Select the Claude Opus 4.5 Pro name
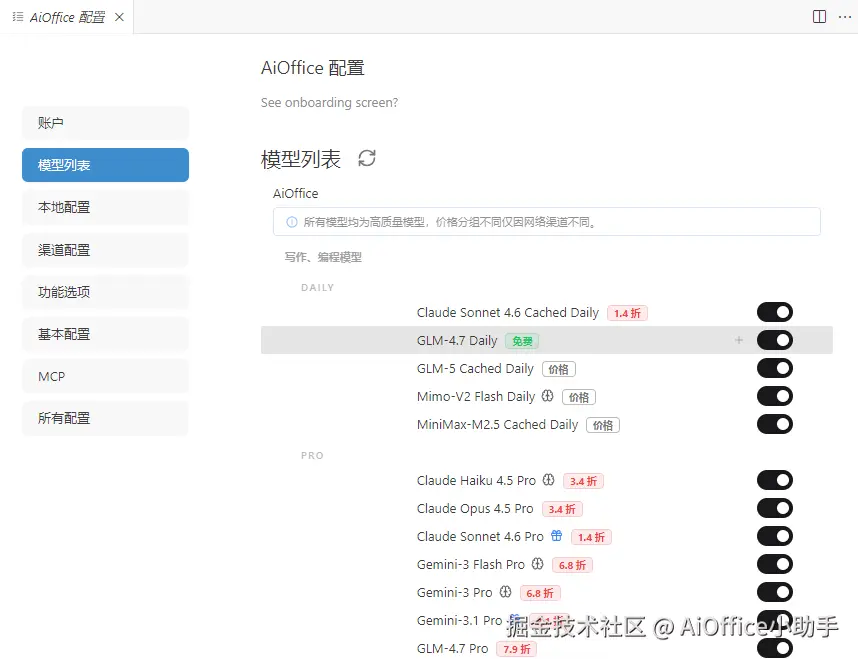The image size is (858, 659). [475, 508]
